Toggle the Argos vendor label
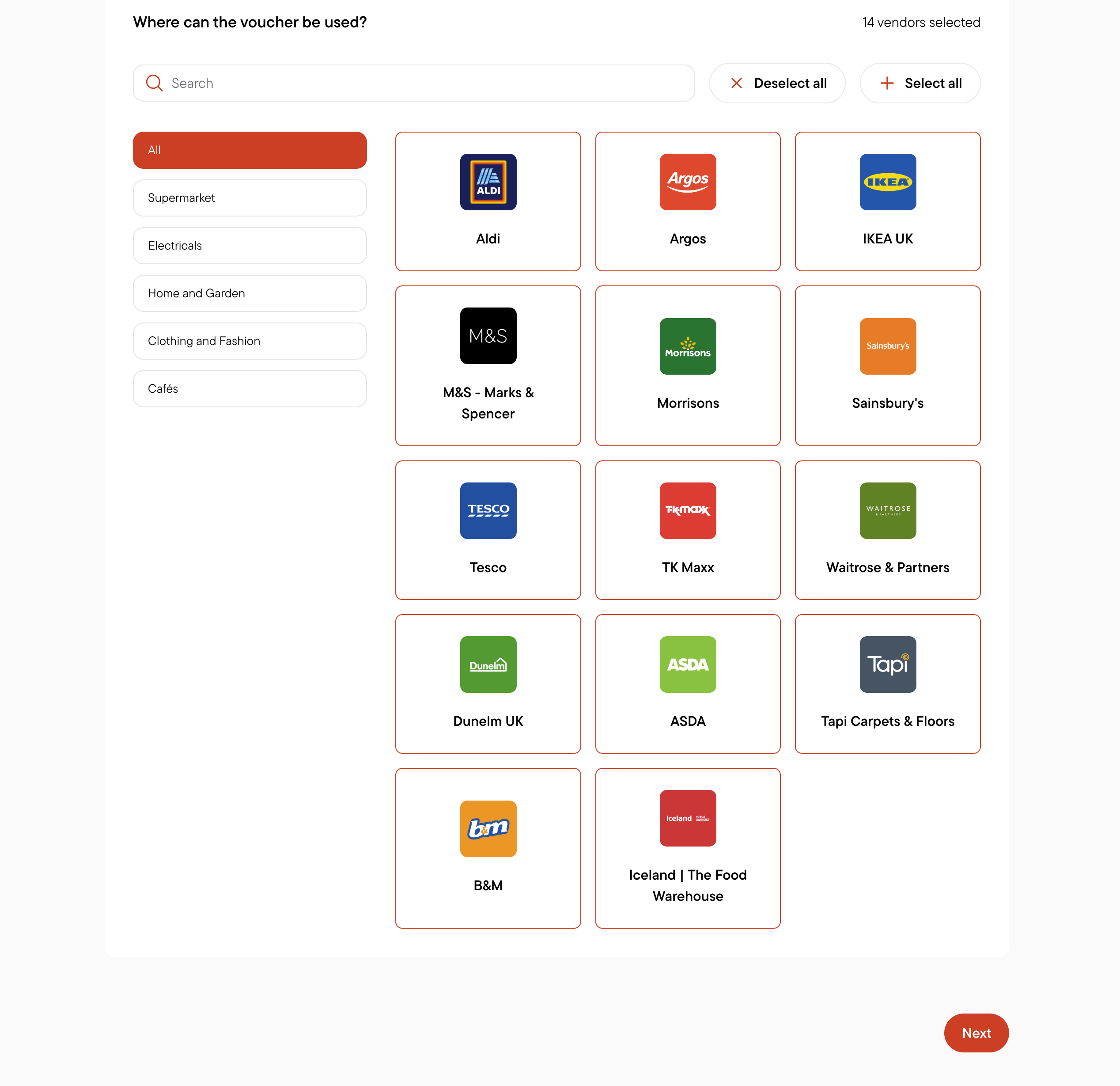The height and width of the screenshot is (1086, 1120). (x=688, y=239)
